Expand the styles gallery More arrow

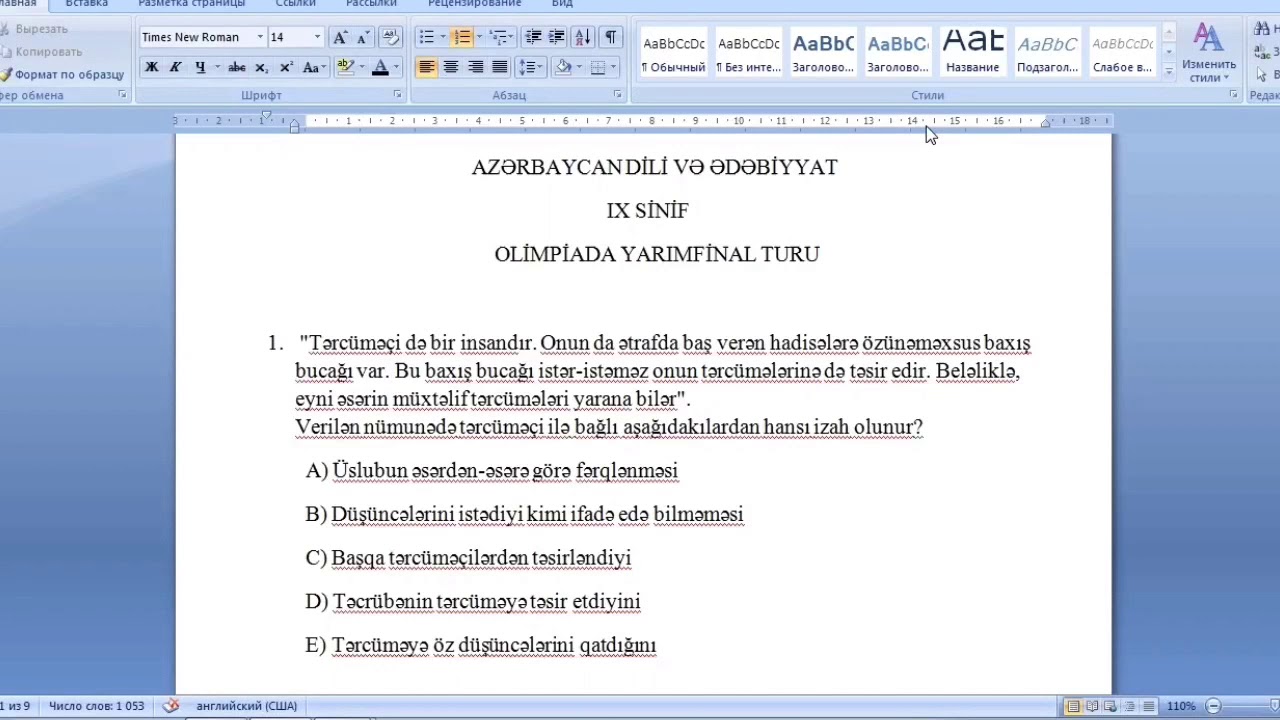(1168, 70)
